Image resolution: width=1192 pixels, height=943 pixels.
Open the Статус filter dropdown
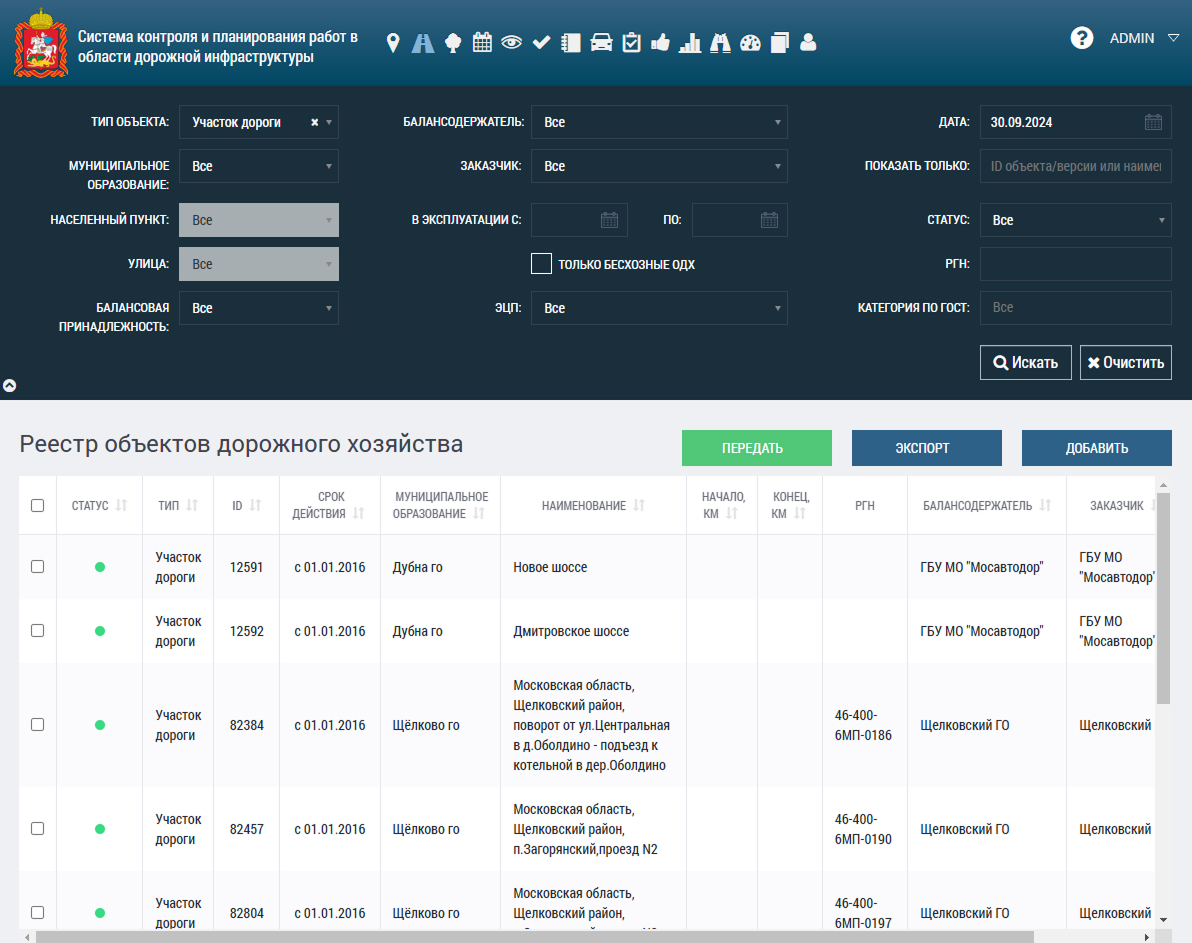pos(1076,220)
